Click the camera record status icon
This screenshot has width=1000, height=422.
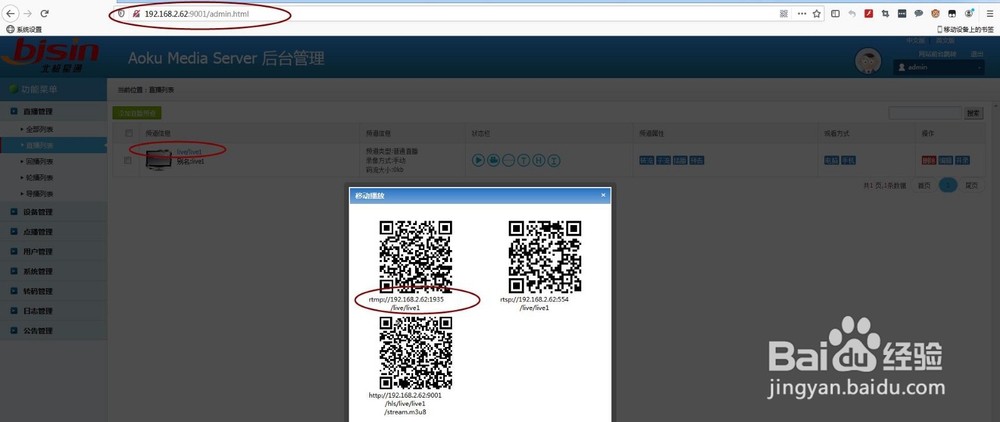494,161
